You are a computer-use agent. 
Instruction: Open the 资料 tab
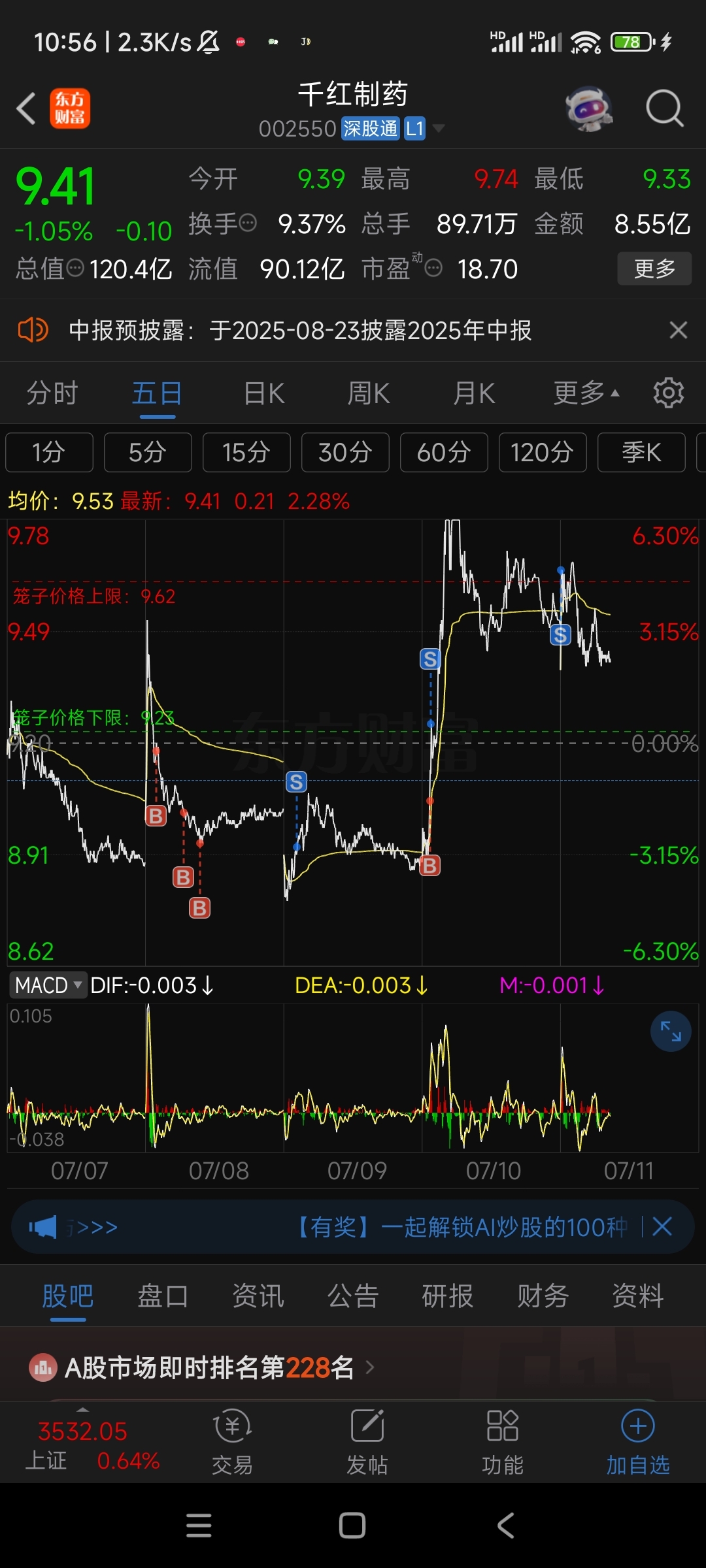(x=638, y=1296)
